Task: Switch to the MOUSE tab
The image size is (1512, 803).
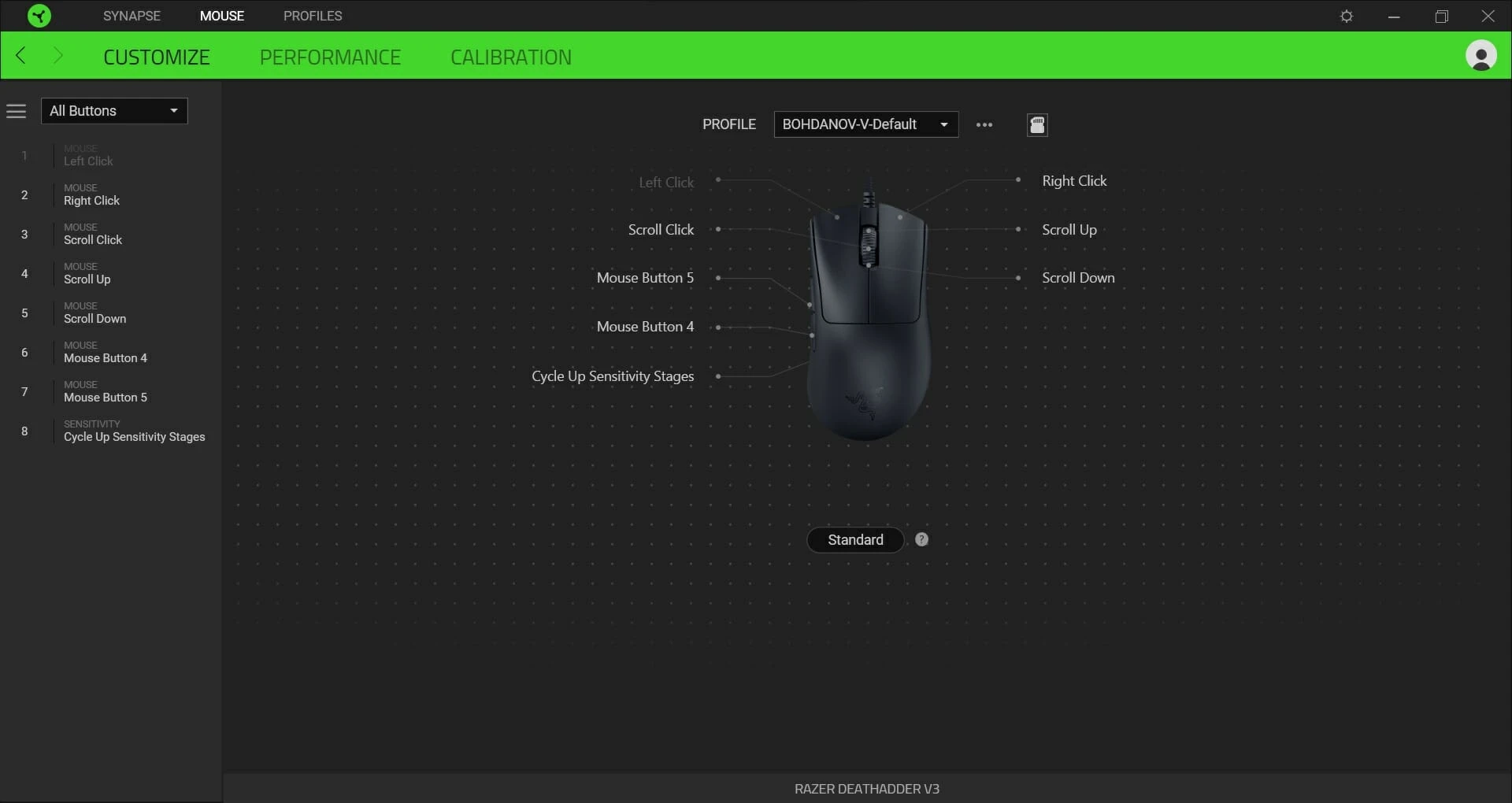Action: (x=222, y=16)
